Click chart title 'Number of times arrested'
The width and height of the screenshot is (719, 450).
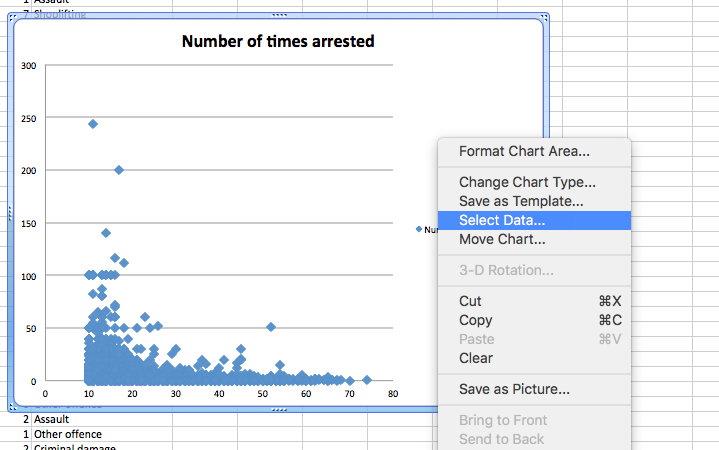coord(277,41)
